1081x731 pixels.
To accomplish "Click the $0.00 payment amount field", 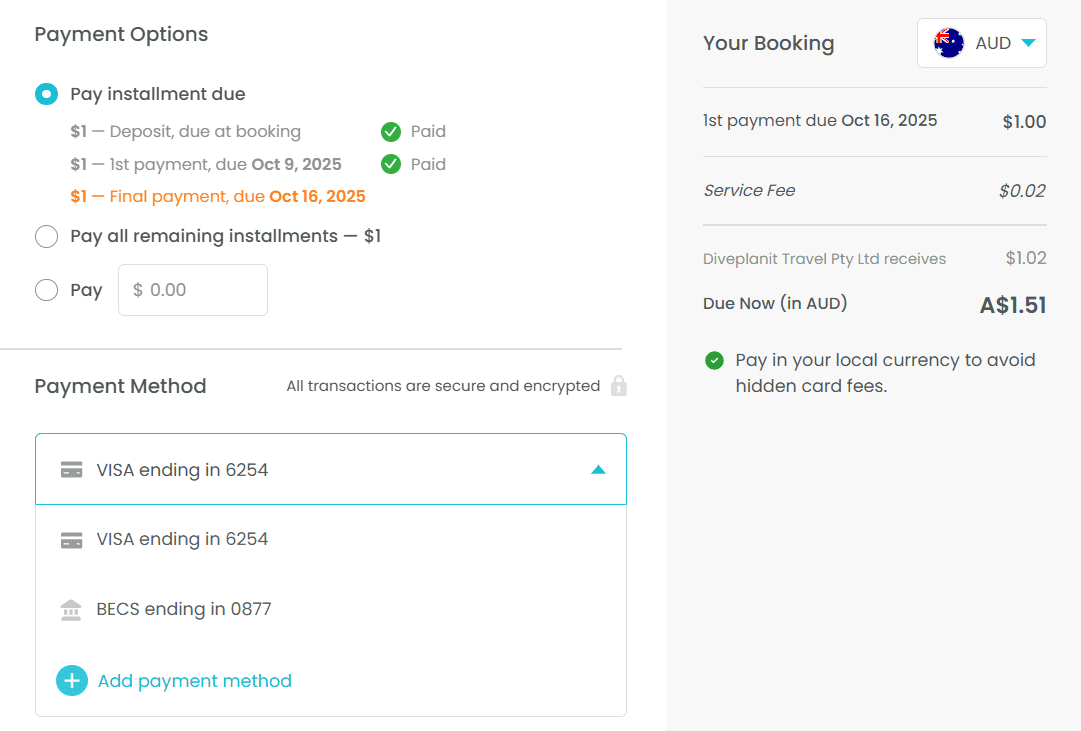I will pyautogui.click(x=192, y=289).
